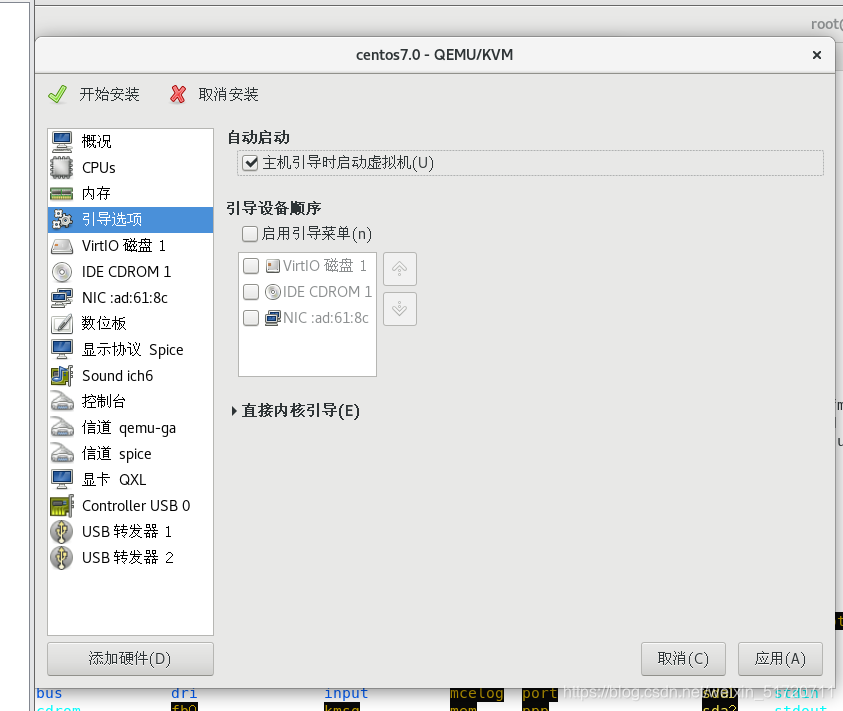This screenshot has width=843, height=711.
Task: Click the green checkmark Begin Installation icon
Action: pos(58,95)
